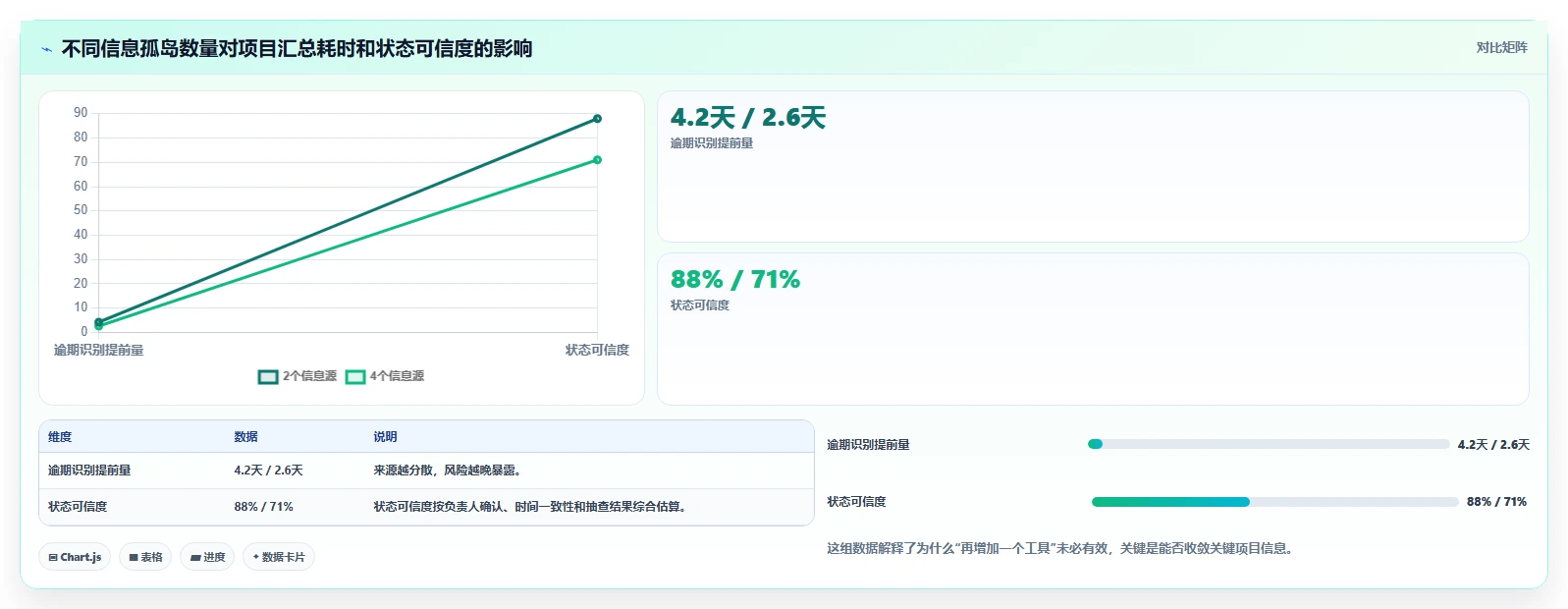Click the y-axis value 90 on the chart
Screen dimensions: 1568x609
81,113
